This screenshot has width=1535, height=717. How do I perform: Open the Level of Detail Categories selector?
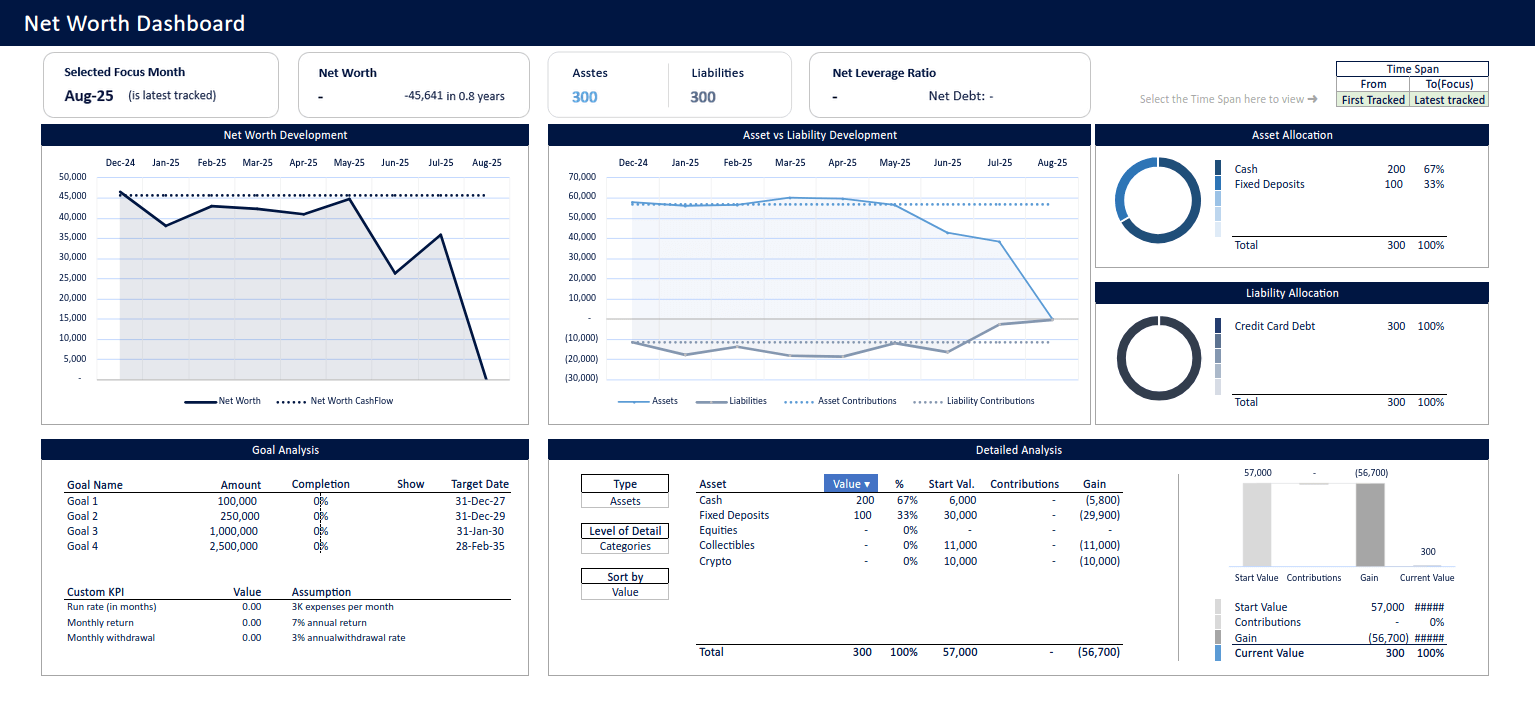(624, 545)
